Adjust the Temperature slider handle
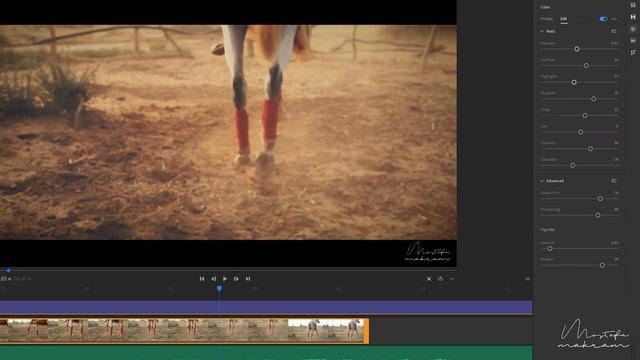The image size is (640, 360). click(x=585, y=116)
